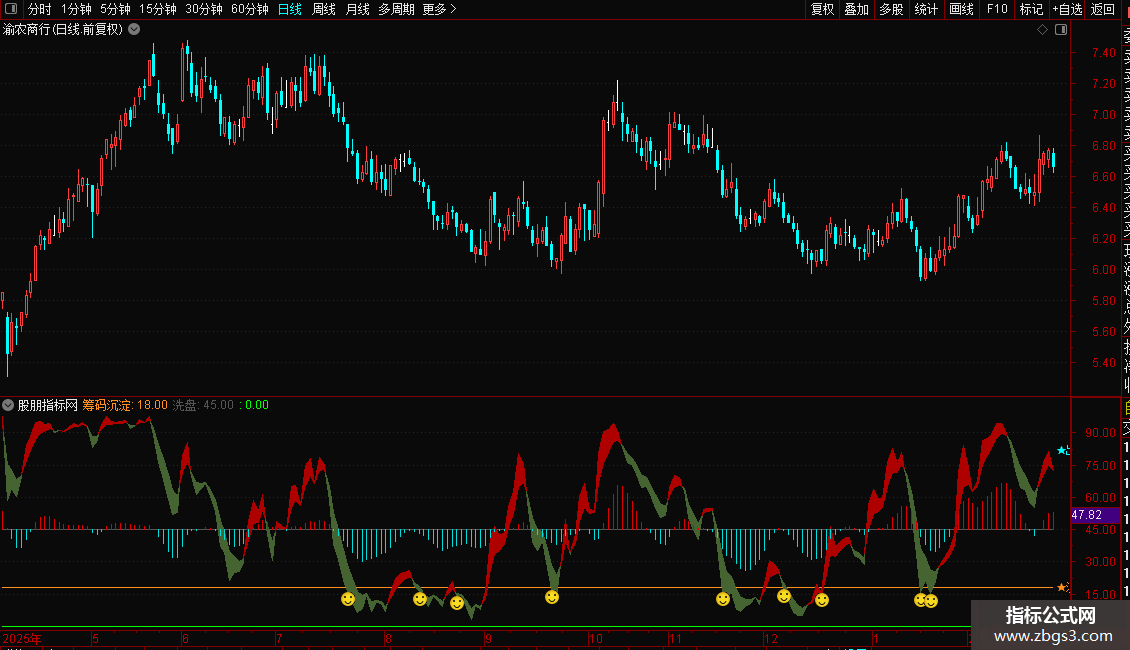This screenshot has width=1130, height=650.
Task: Open the 统计 statistics button
Action: pyautogui.click(x=926, y=9)
